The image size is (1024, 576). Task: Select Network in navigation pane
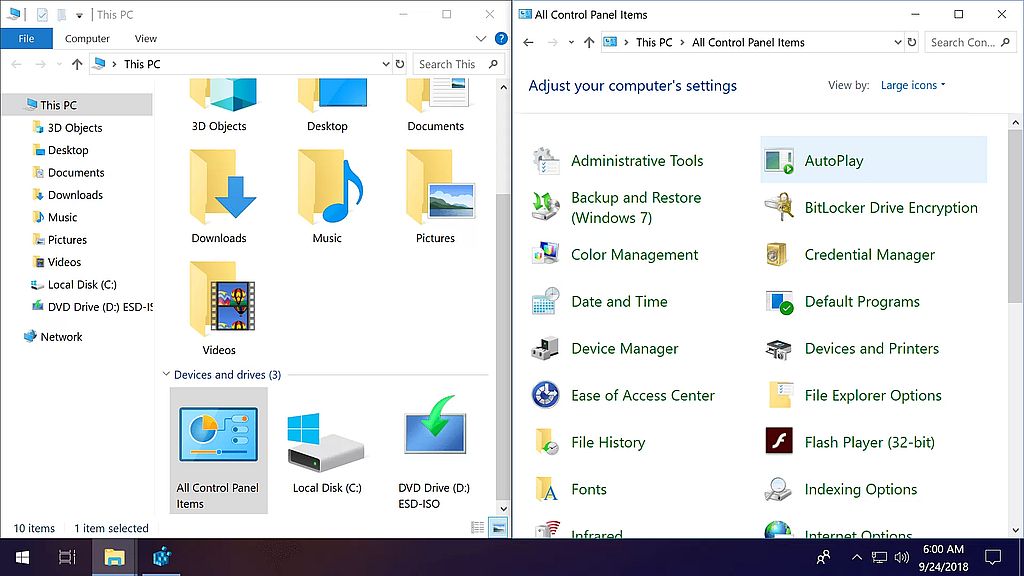(61, 337)
